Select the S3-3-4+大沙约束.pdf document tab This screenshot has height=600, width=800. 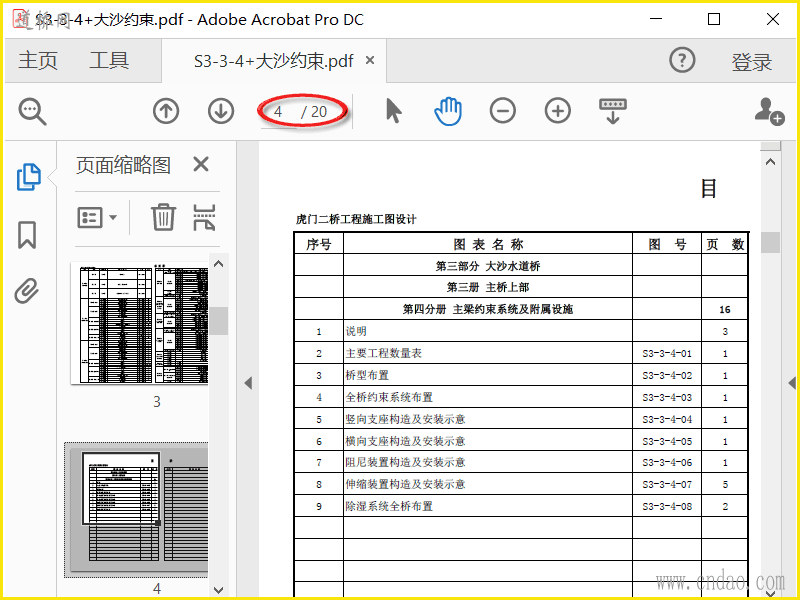[x=273, y=61]
